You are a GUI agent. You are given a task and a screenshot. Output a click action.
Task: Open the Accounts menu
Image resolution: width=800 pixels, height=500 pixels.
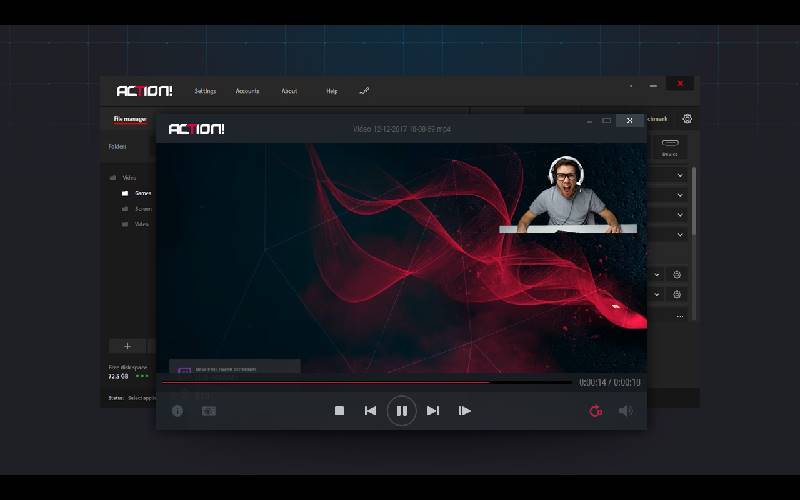coord(247,91)
